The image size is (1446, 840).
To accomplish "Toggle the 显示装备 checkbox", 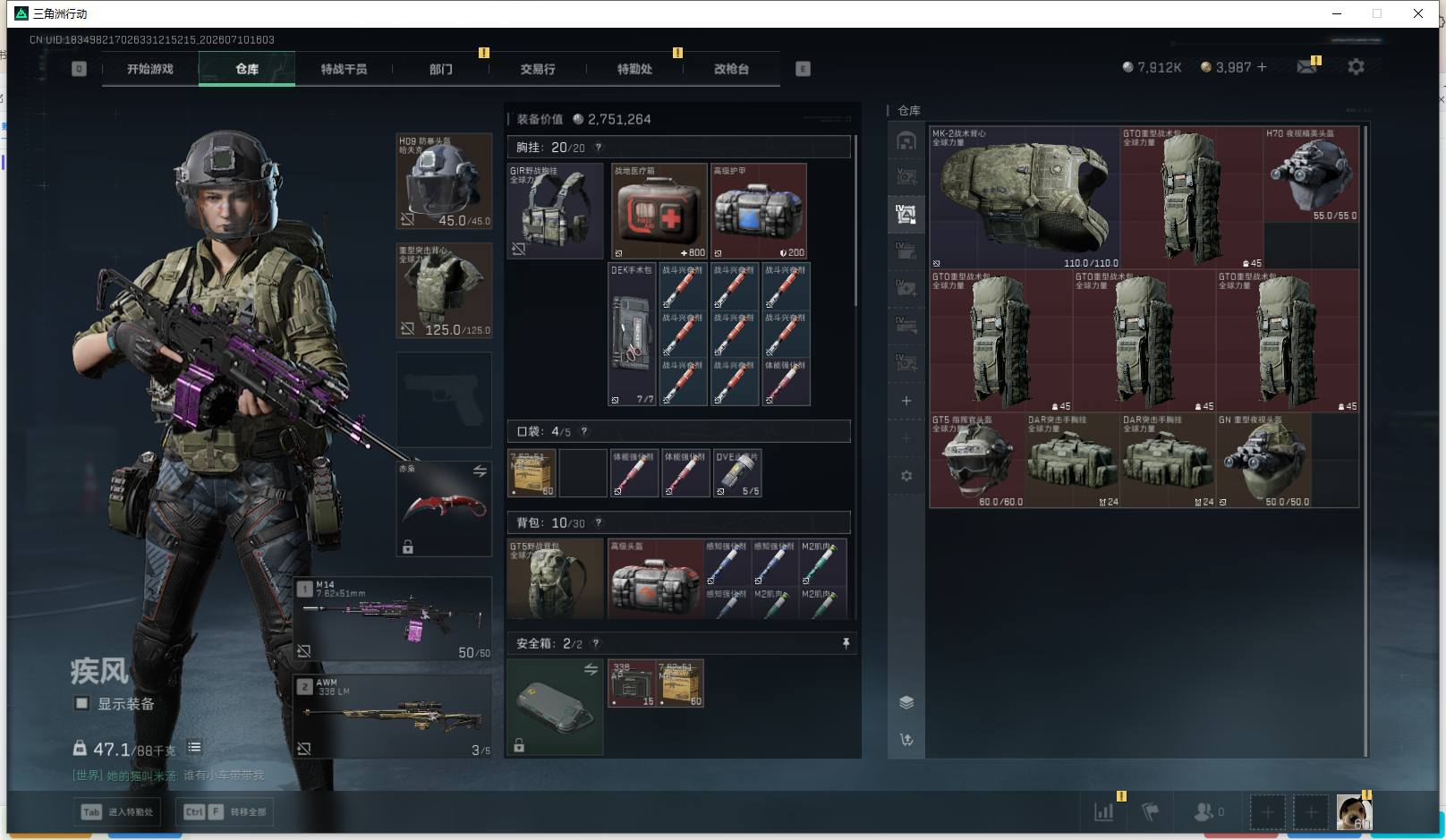I will tap(81, 703).
